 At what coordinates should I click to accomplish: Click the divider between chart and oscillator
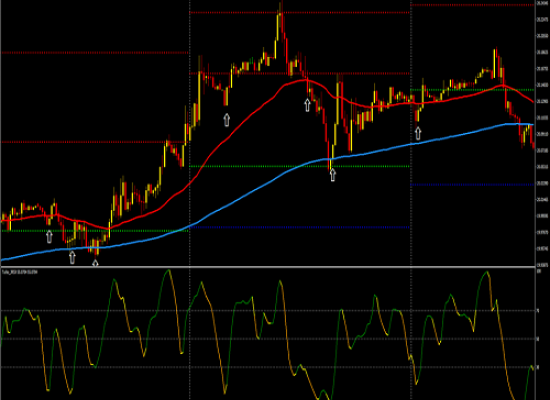[x=268, y=267]
